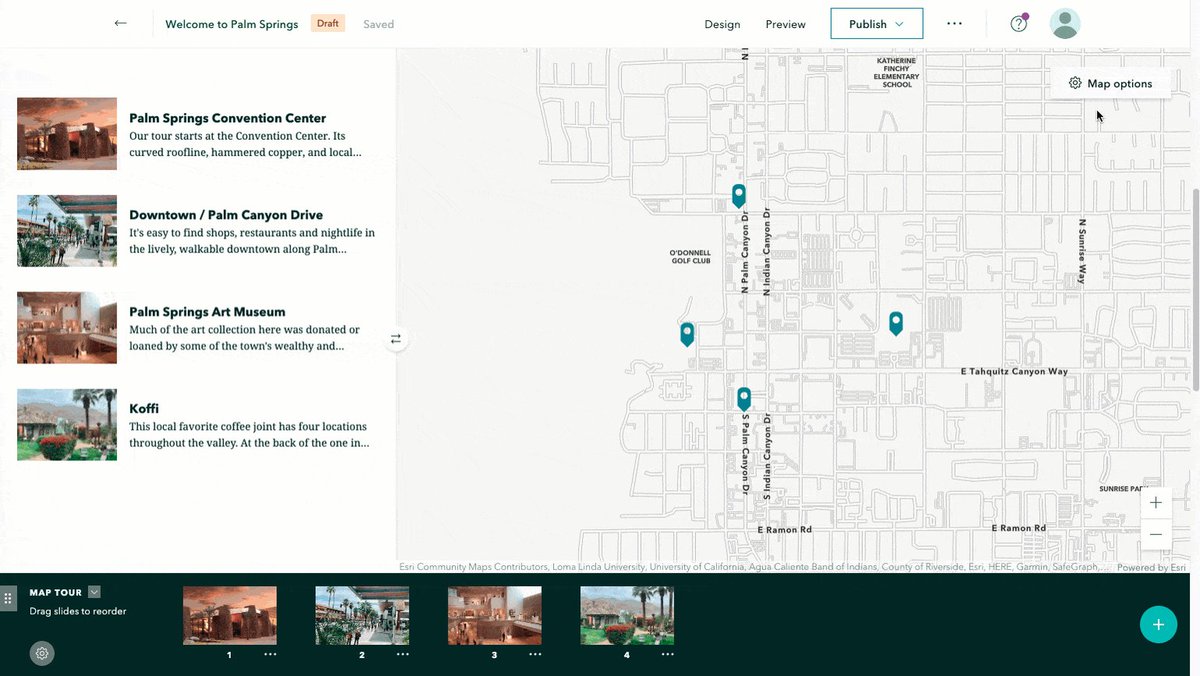The width and height of the screenshot is (1200, 676).
Task: Click the Map Tour drag handle icon
Action: pos(8,598)
